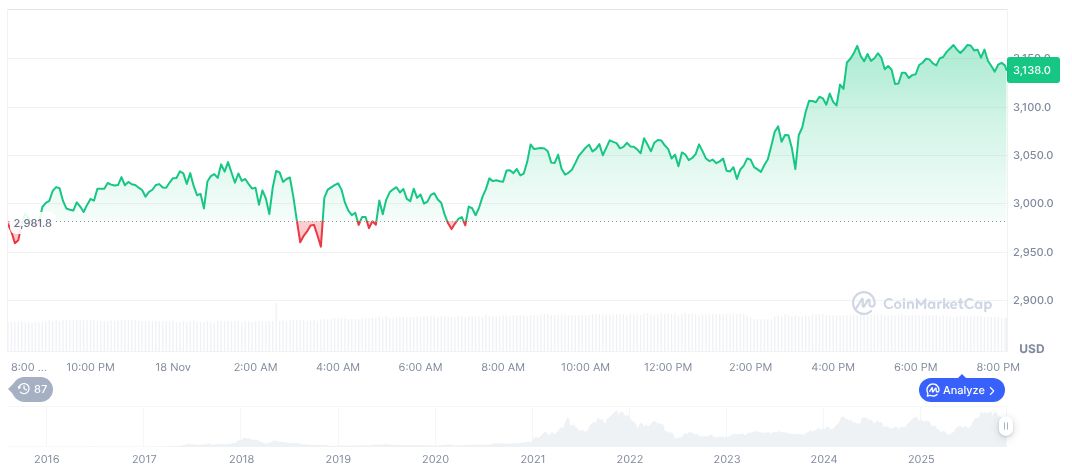The image size is (1072, 470).
Task: Select 2019 on the overview timeline
Action: pyautogui.click(x=338, y=459)
